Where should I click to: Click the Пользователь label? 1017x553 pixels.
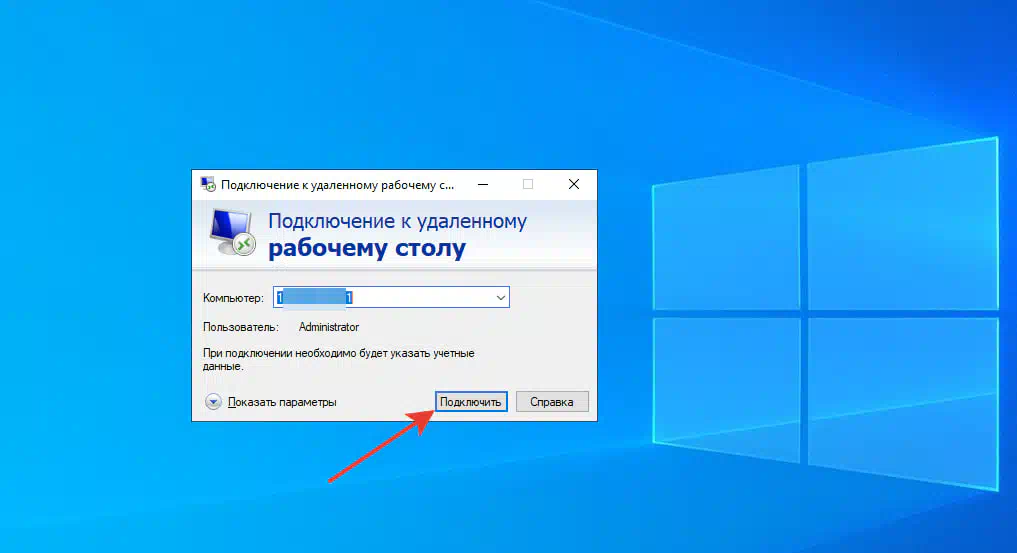click(x=241, y=327)
